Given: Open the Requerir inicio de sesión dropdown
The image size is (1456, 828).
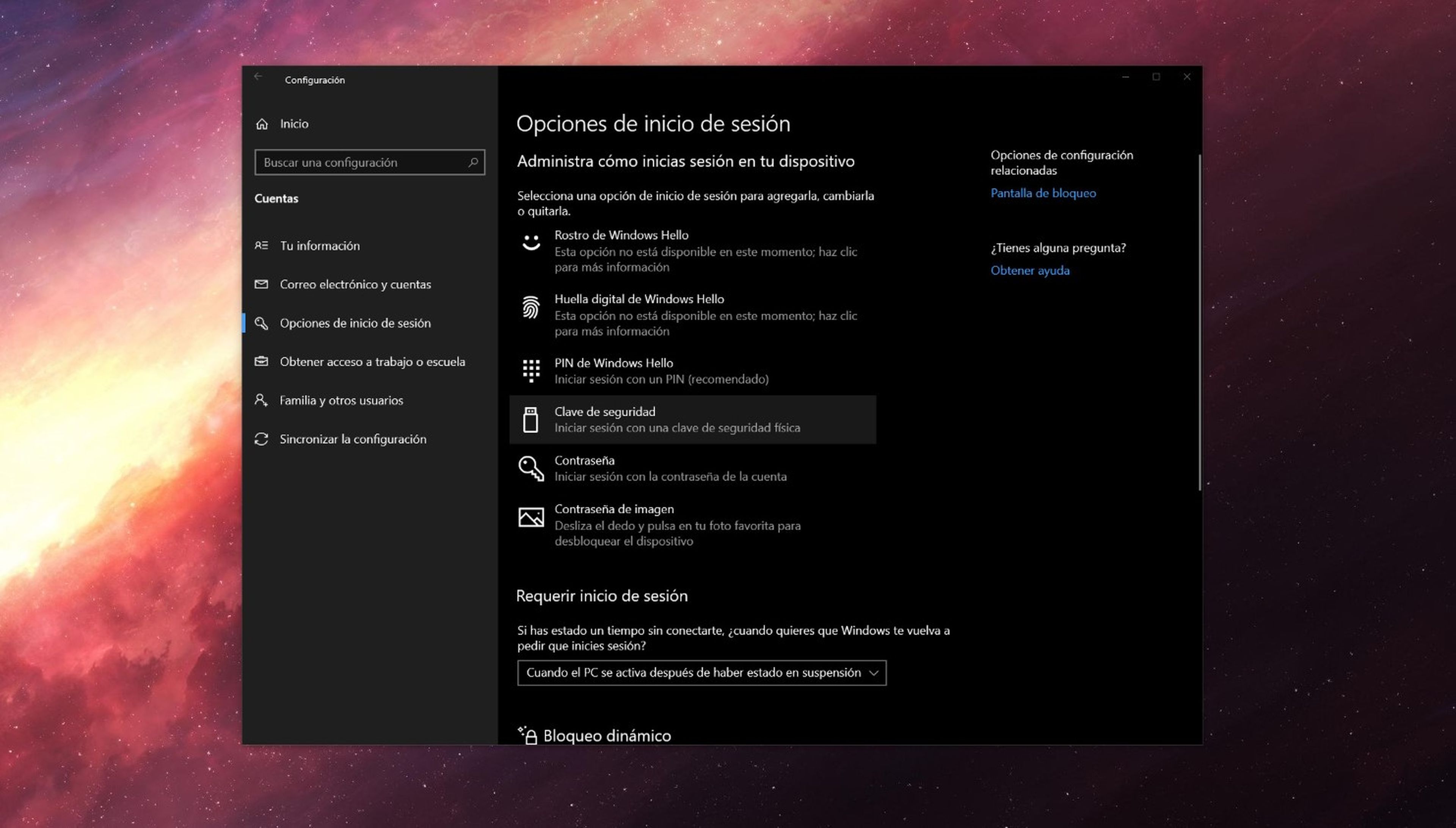Looking at the screenshot, I should 701,673.
